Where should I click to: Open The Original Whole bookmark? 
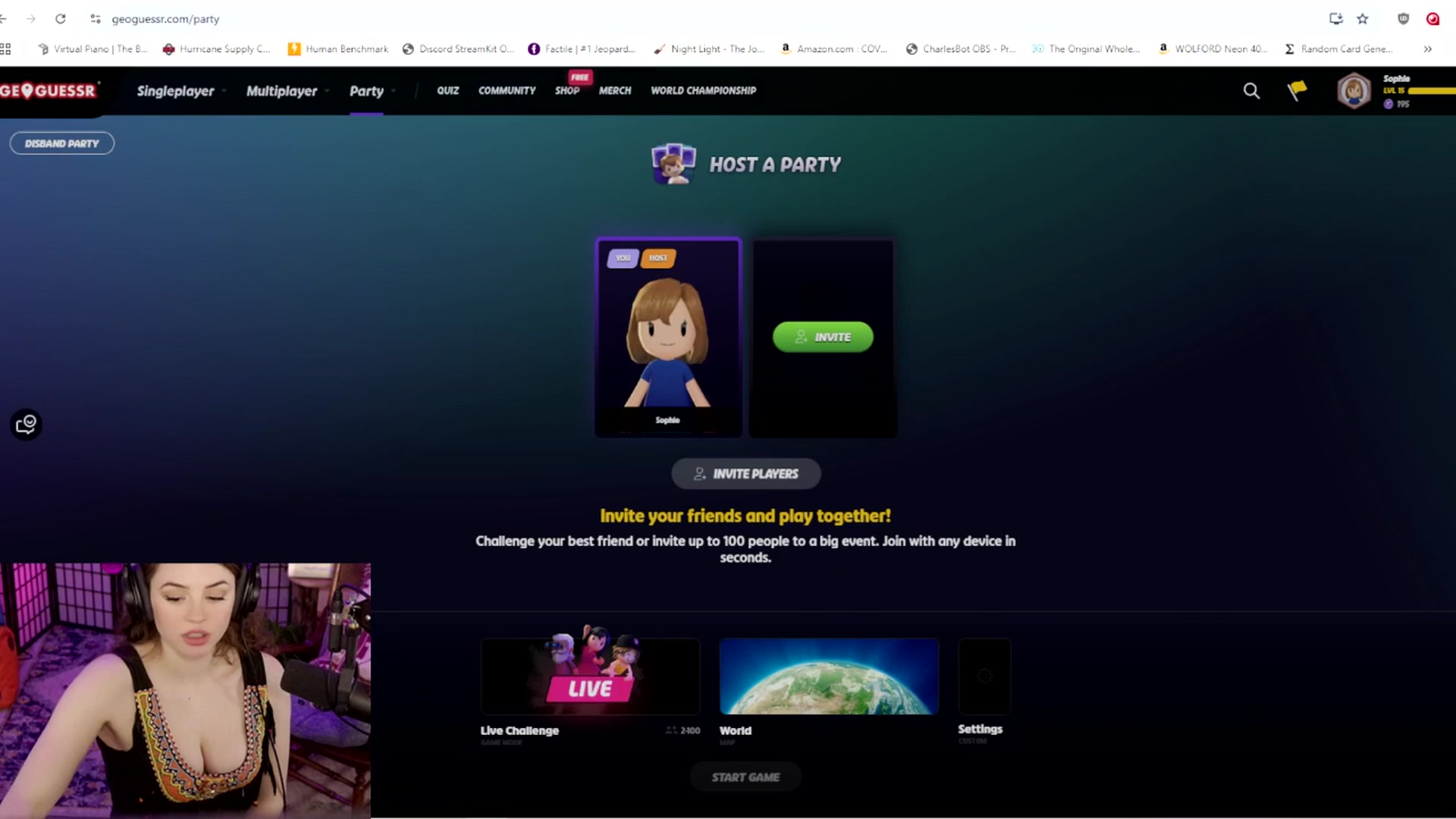[x=1086, y=49]
